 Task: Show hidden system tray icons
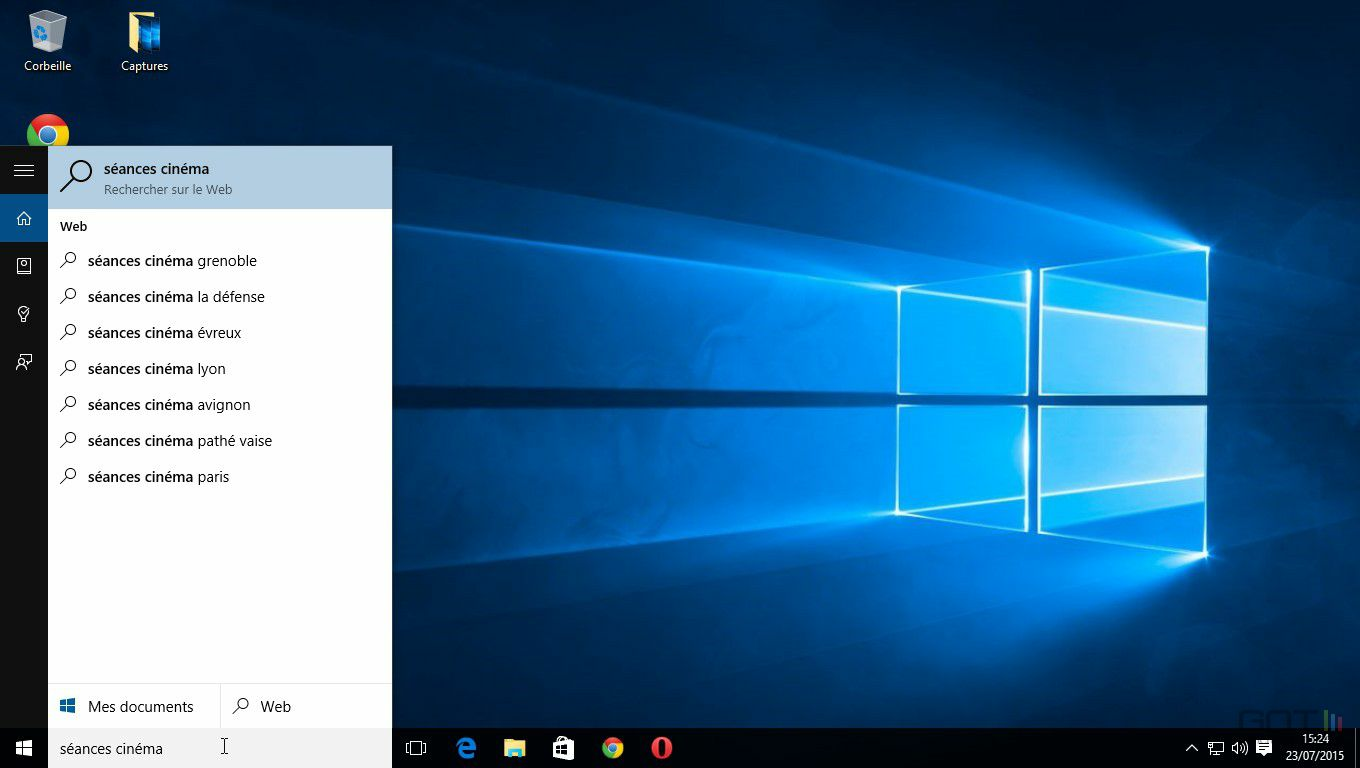click(x=1191, y=748)
